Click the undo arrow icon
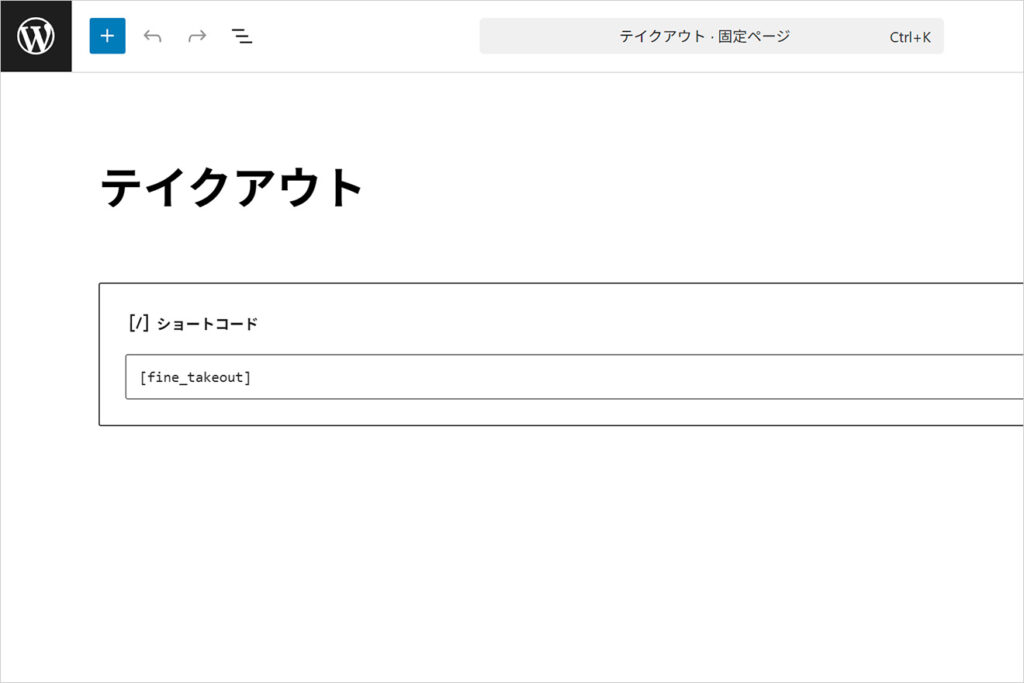The width and height of the screenshot is (1024, 683). coord(153,37)
